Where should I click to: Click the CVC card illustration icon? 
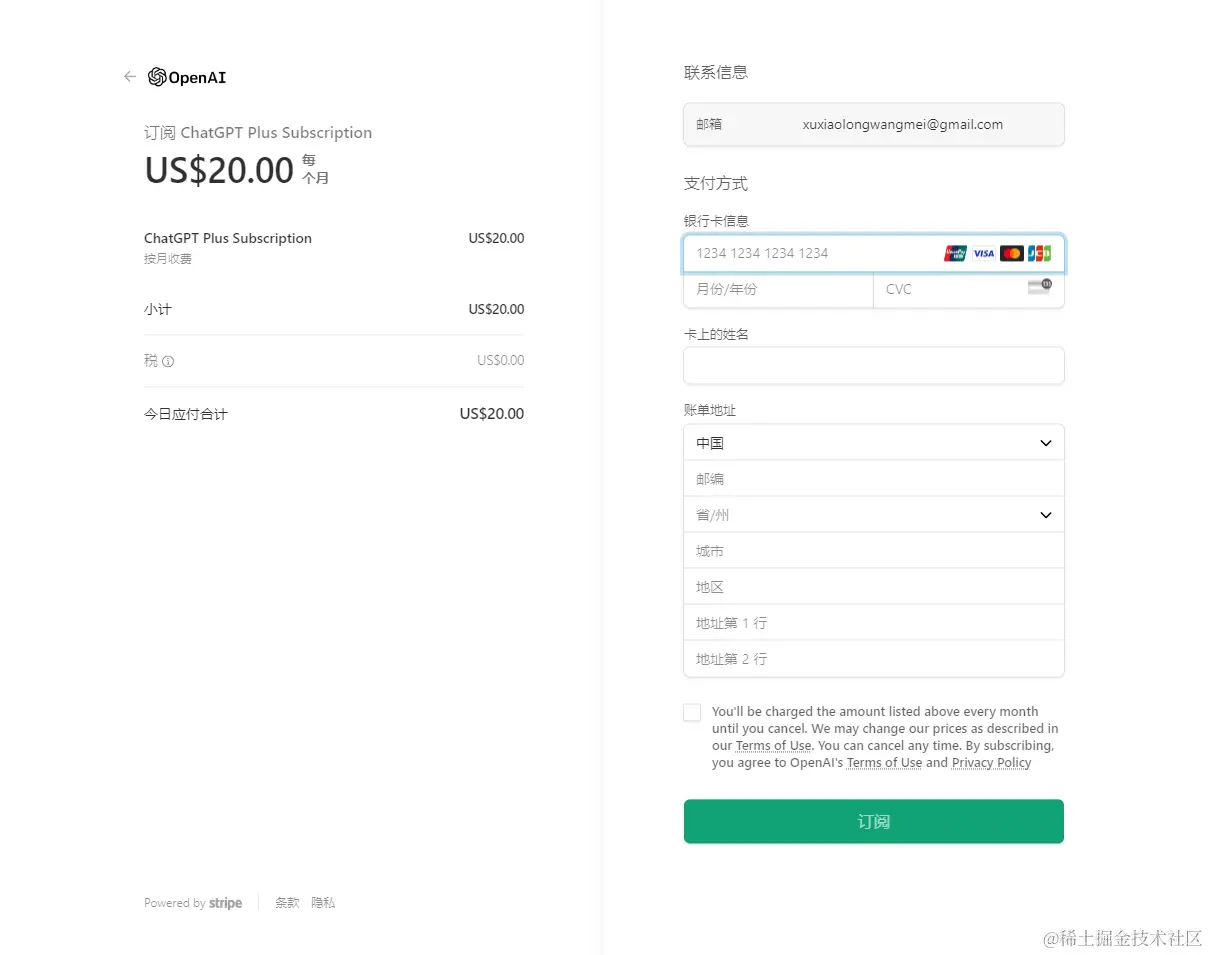1040,286
